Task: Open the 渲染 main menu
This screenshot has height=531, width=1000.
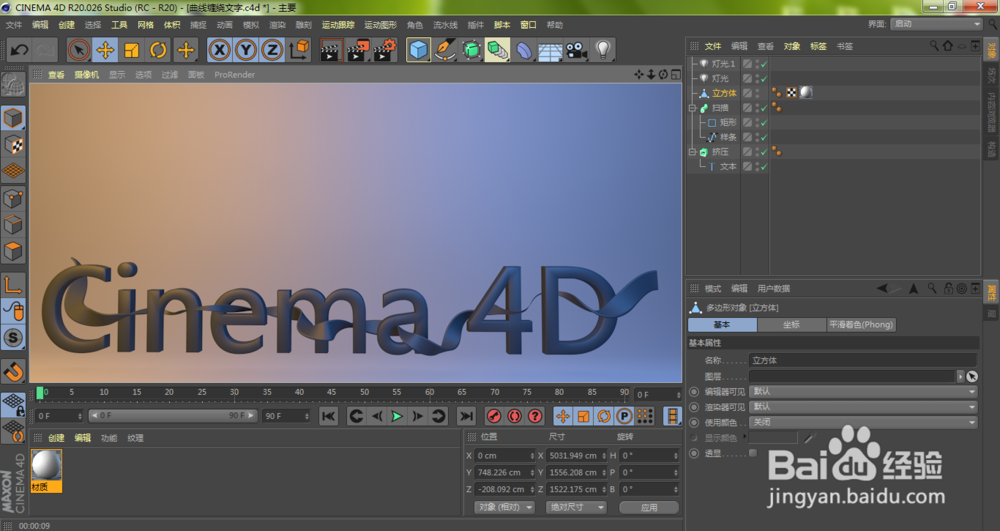Action: tap(277, 25)
